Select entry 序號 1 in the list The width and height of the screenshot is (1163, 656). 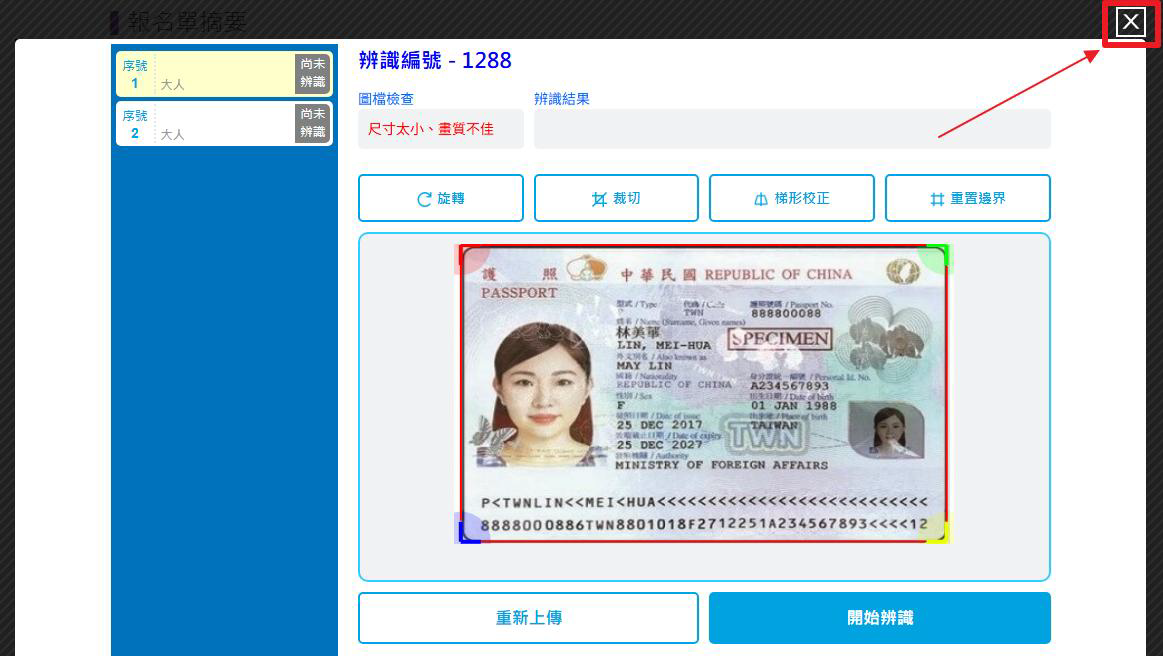pos(205,74)
